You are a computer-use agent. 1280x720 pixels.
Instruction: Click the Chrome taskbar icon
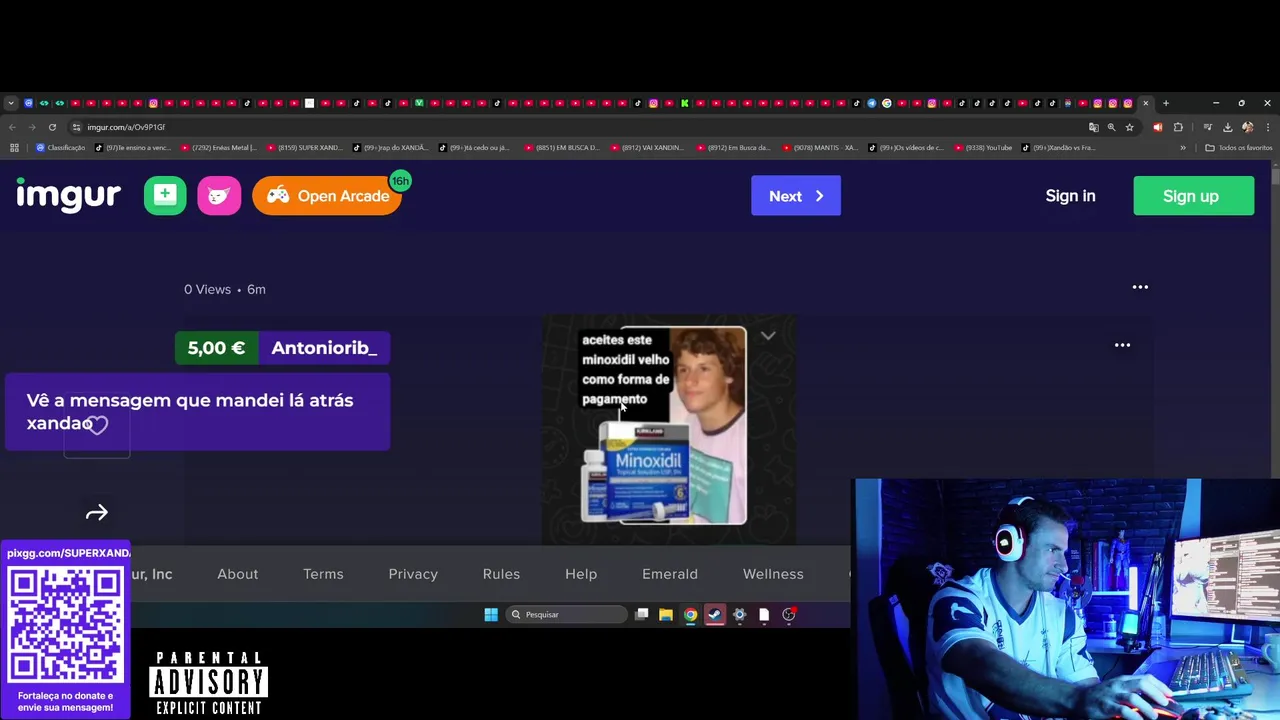[690, 615]
